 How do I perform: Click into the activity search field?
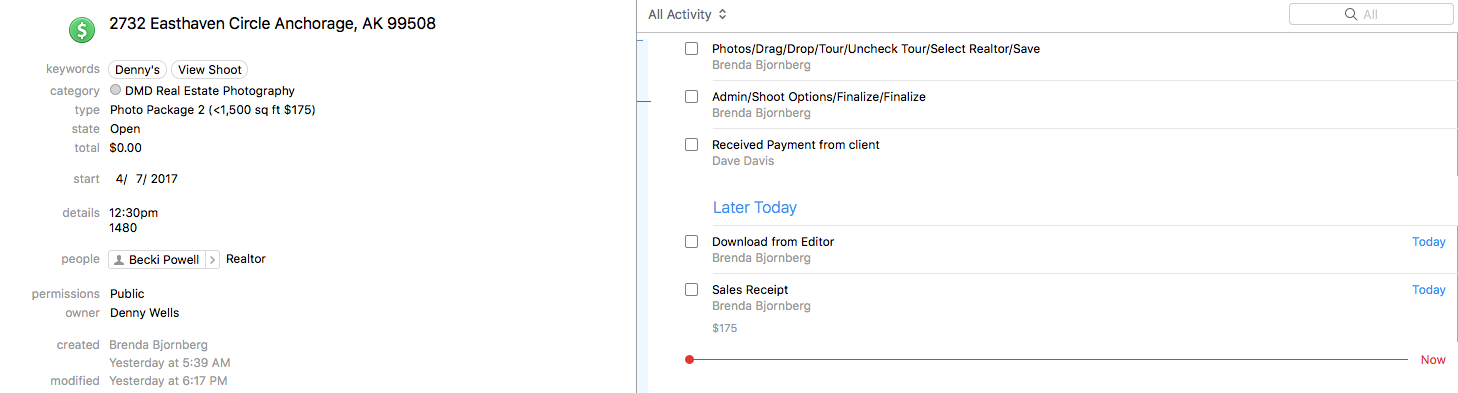point(1371,14)
